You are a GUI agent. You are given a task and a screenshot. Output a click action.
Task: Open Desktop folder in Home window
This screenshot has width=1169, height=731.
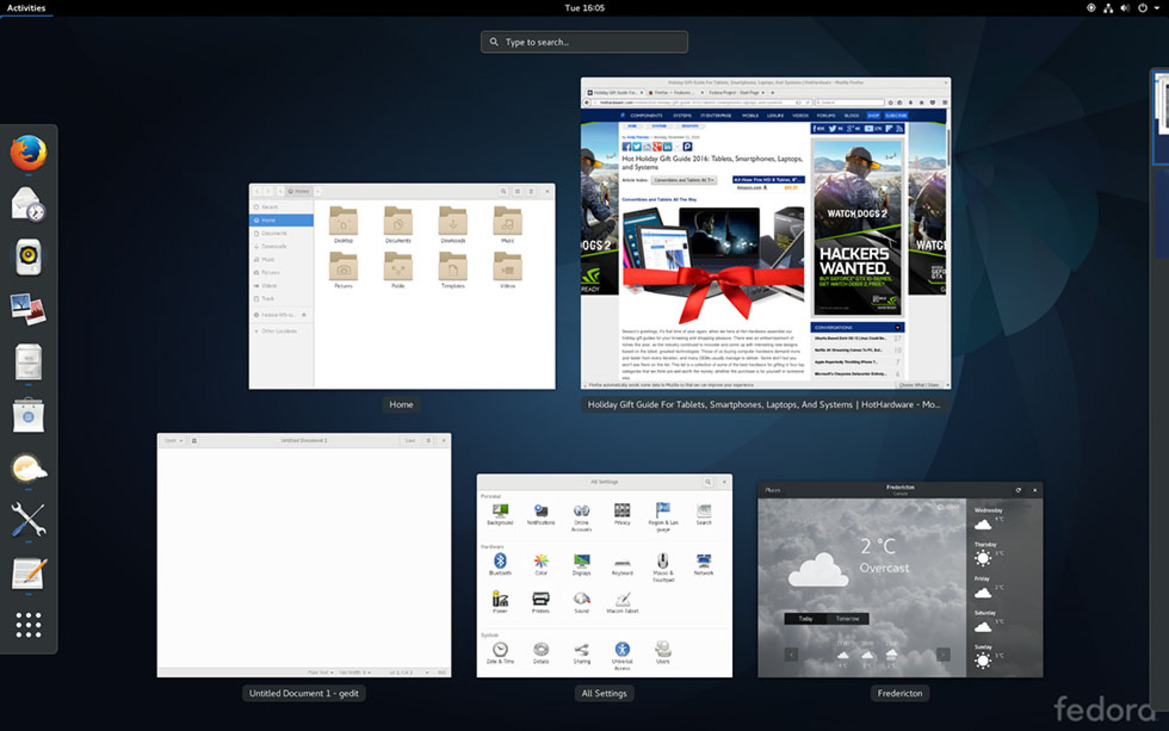[x=344, y=224]
